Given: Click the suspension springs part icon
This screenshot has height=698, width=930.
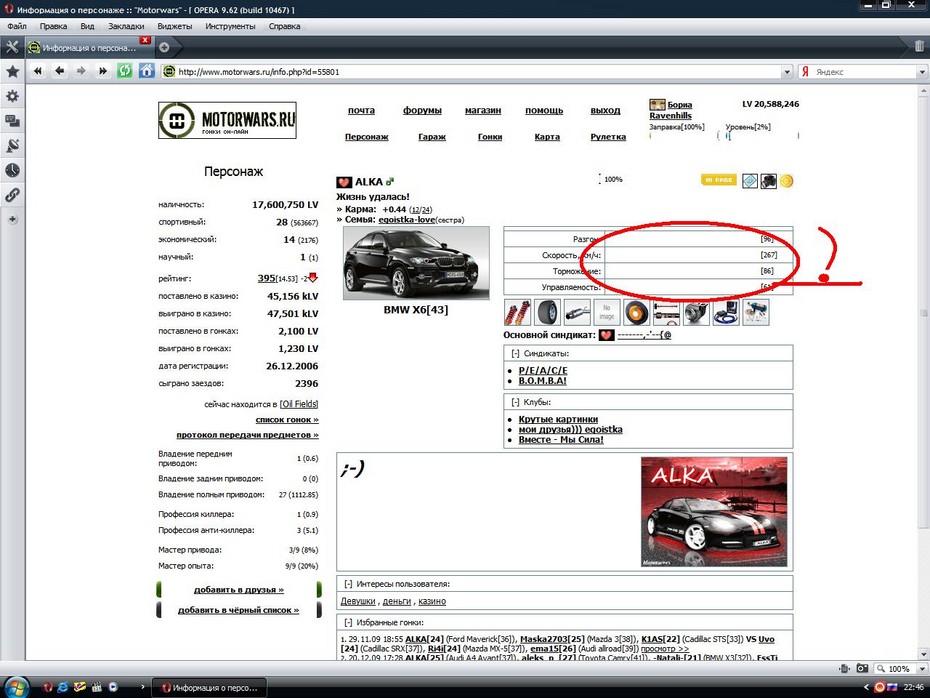Looking at the screenshot, I should tap(518, 313).
